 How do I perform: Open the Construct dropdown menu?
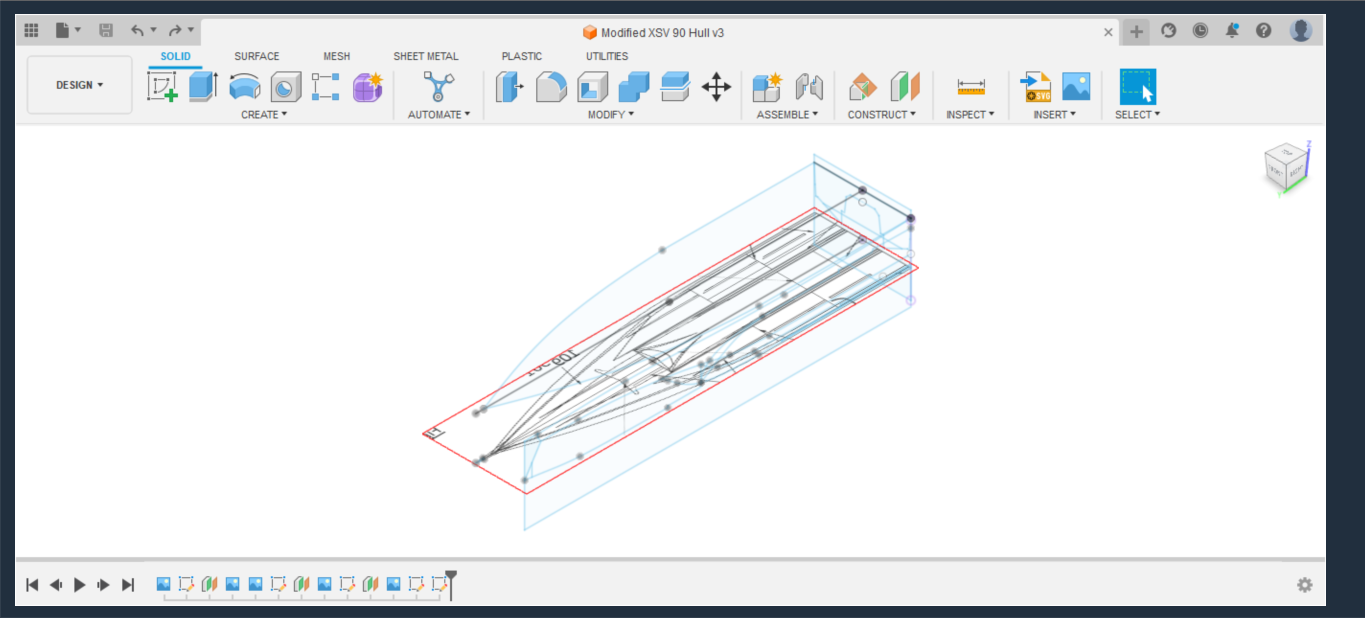(x=881, y=114)
